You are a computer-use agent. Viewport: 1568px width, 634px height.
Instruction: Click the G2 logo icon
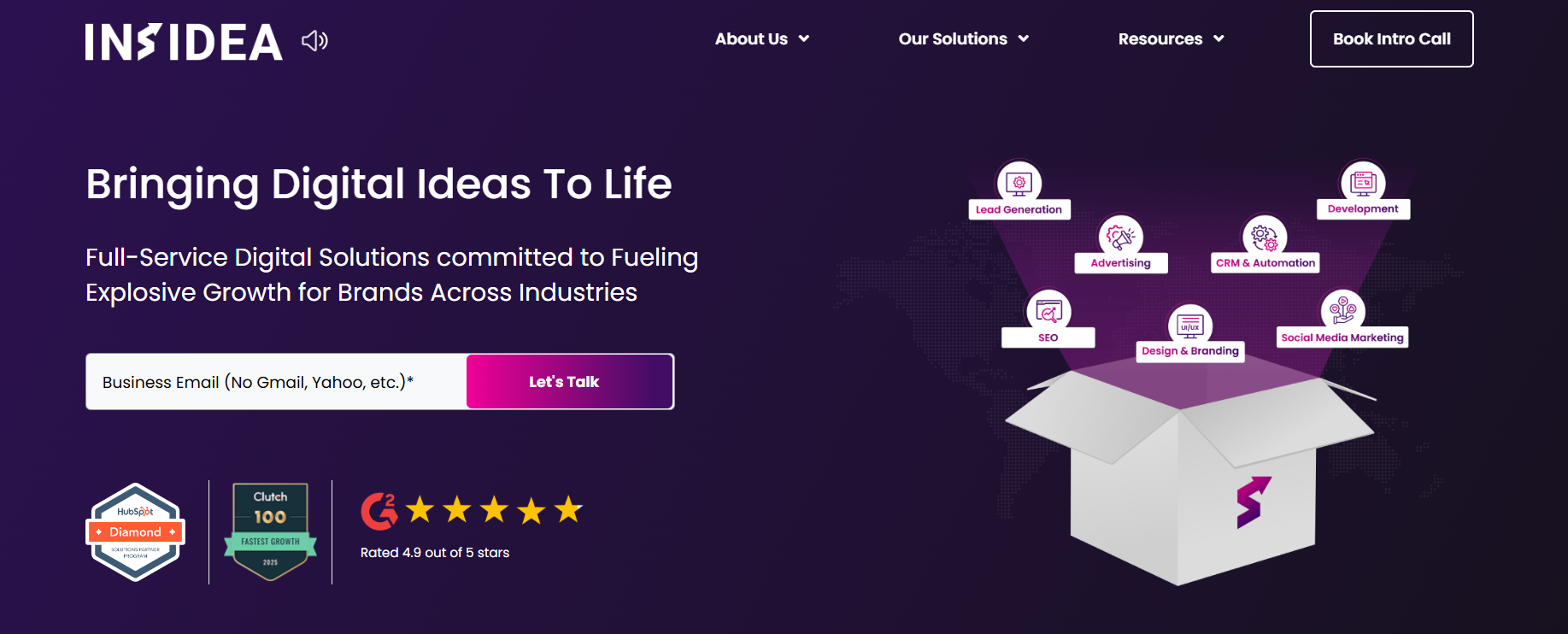[379, 511]
